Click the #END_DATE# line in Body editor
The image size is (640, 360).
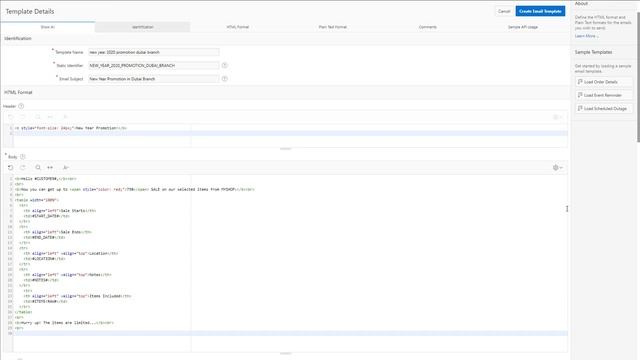point(44,237)
